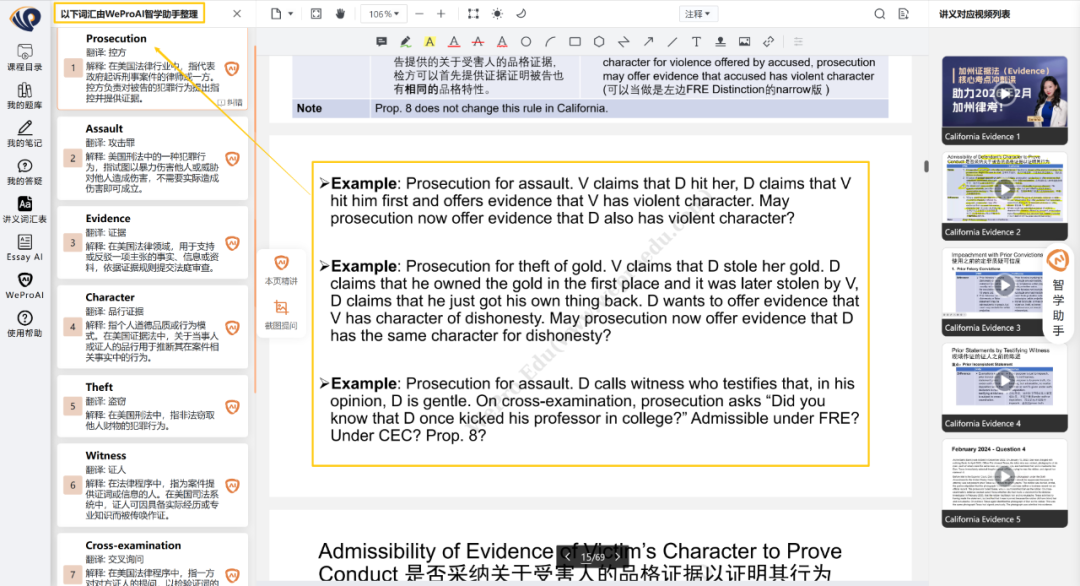
Task: Open 智学助手 floating button
Action: tap(1058, 296)
